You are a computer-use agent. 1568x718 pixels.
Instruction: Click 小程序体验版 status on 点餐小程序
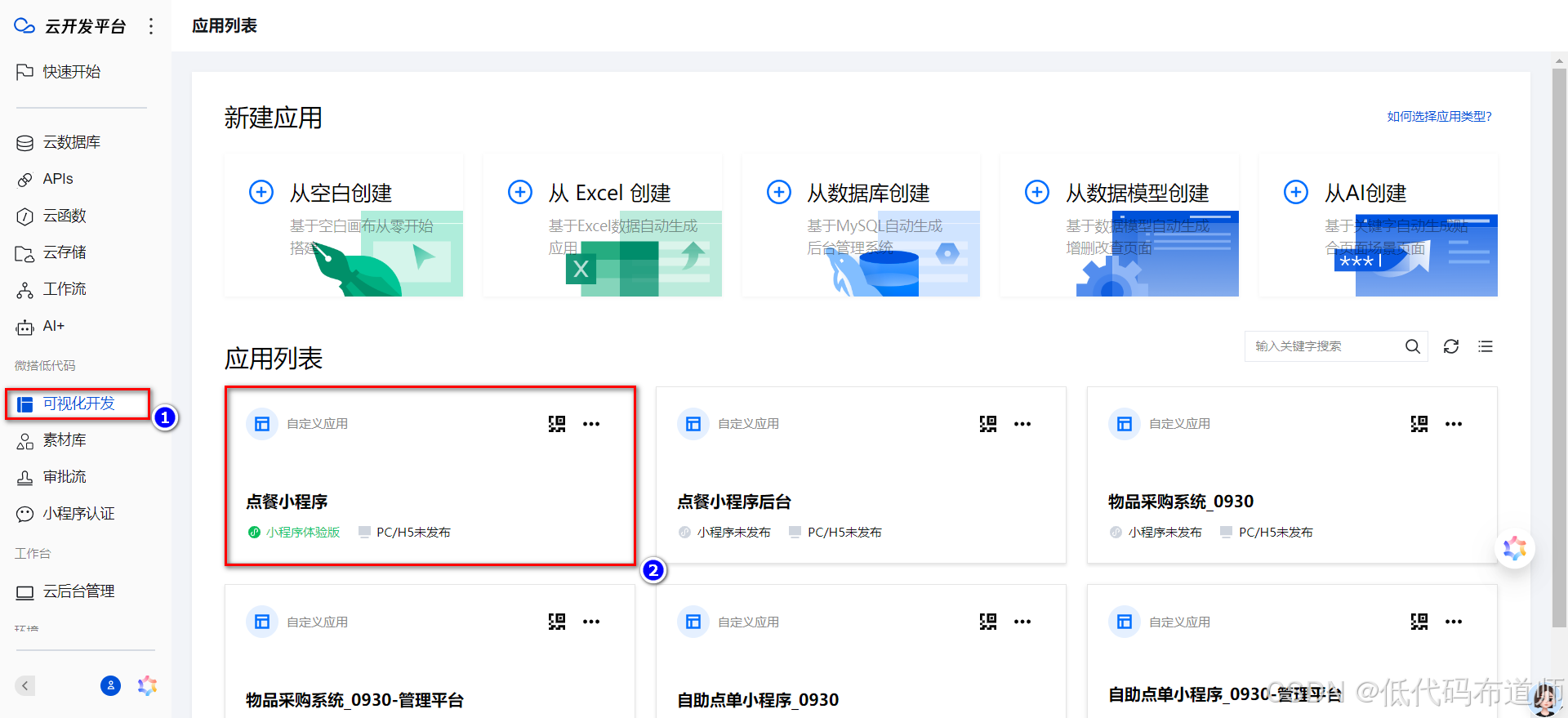pos(294,533)
